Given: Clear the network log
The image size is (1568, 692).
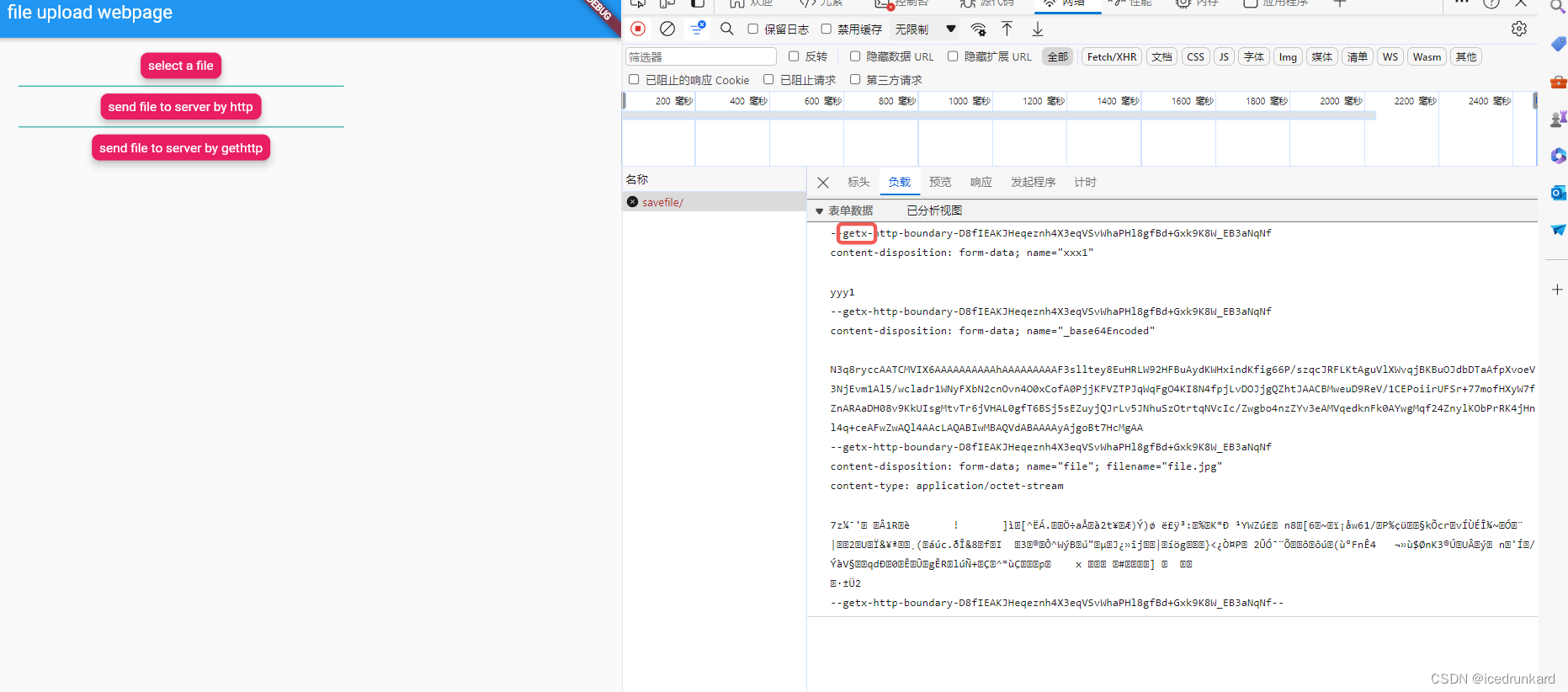Looking at the screenshot, I should coord(667,29).
